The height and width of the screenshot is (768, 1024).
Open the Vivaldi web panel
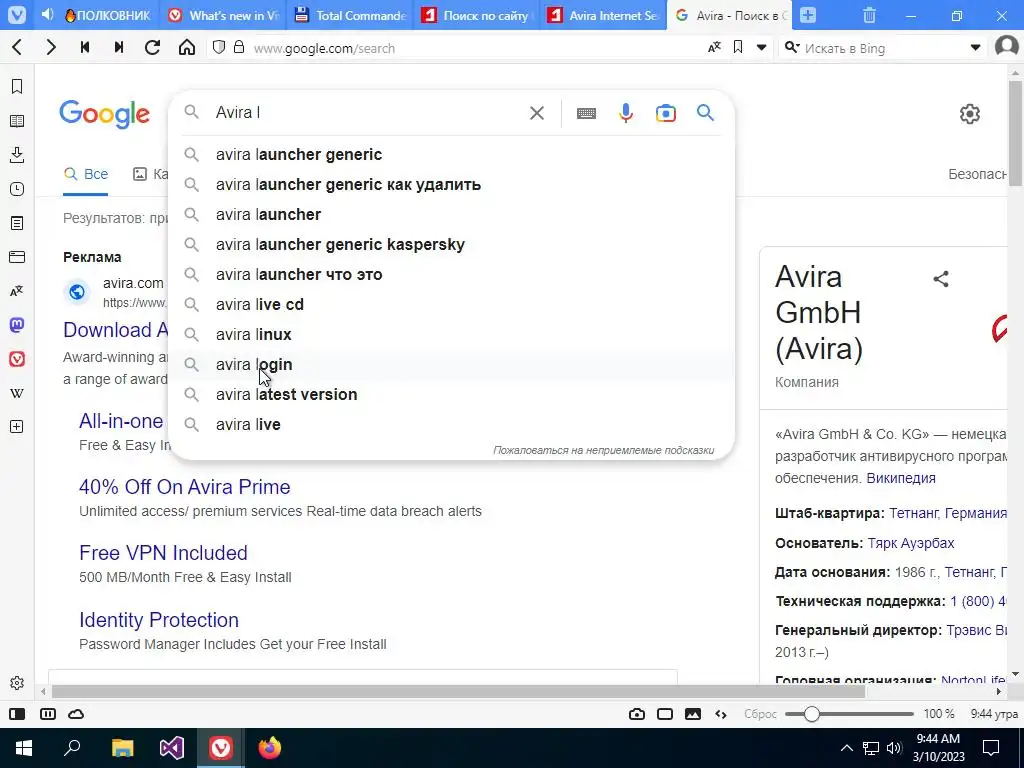pyautogui.click(x=17, y=359)
